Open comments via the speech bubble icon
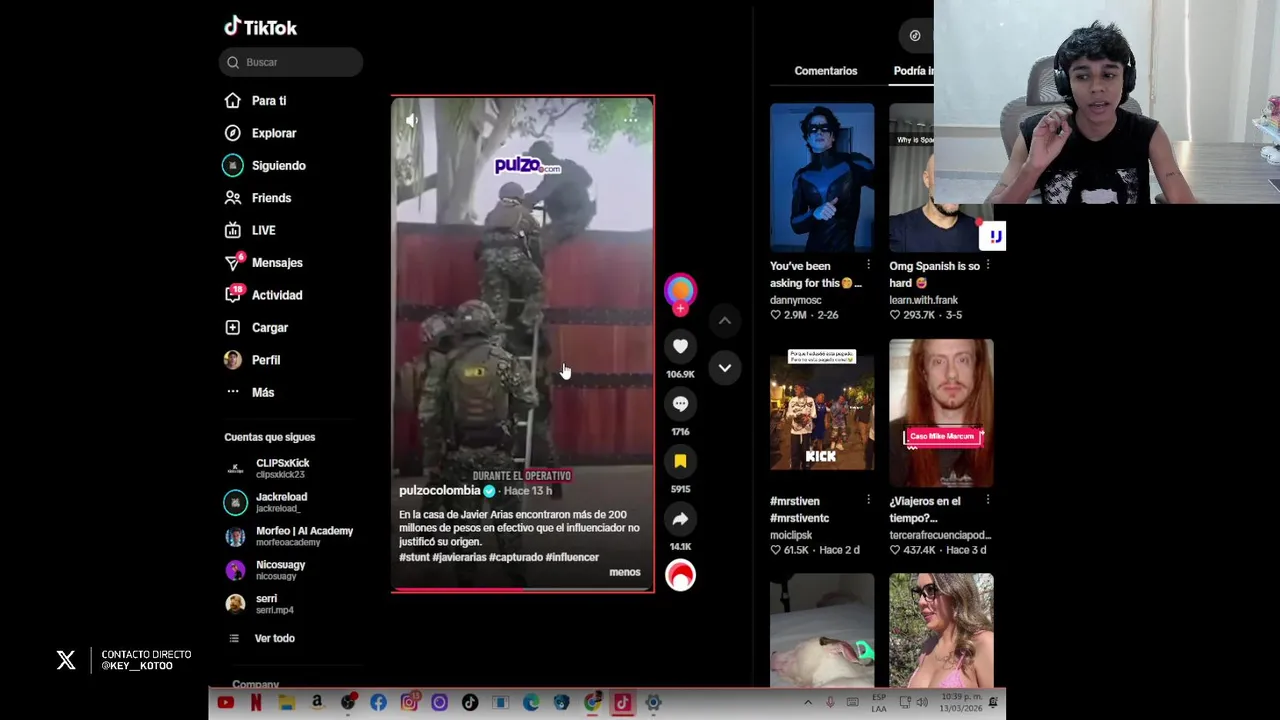This screenshot has height=720, width=1280. (680, 404)
